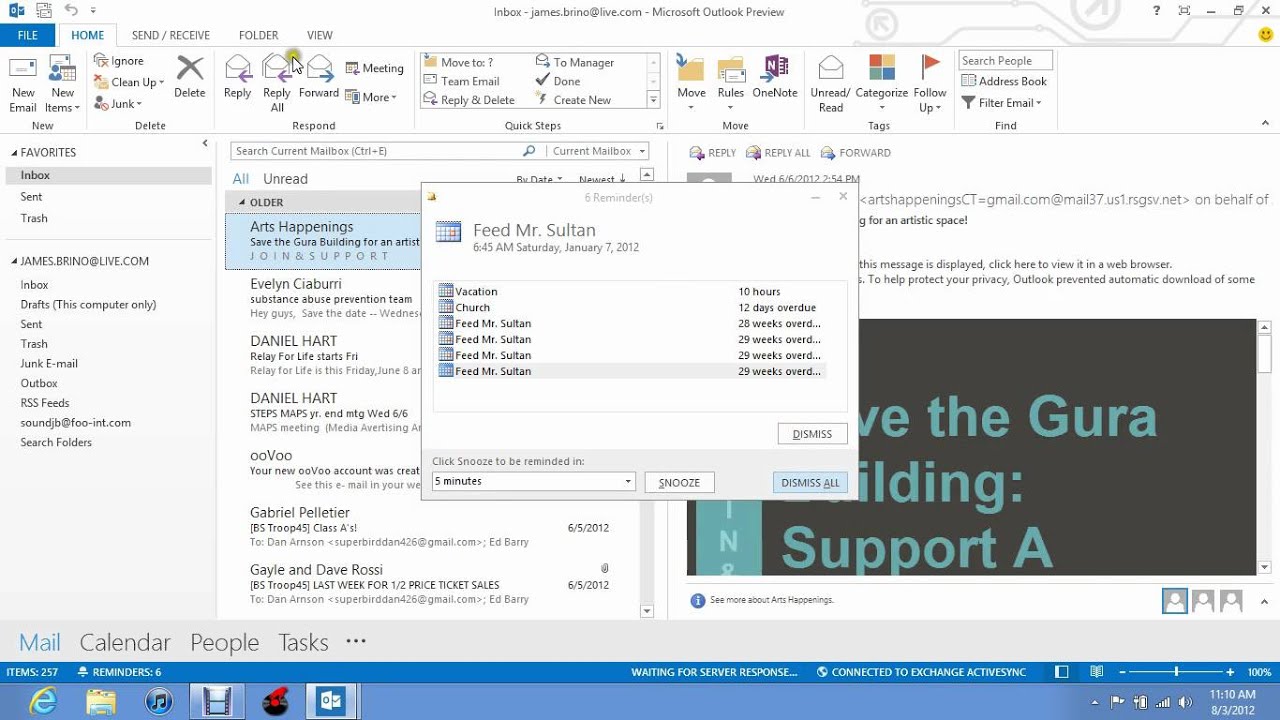Screen dimensions: 1280x720
Task: Open the FILE tab
Action: [28, 35]
